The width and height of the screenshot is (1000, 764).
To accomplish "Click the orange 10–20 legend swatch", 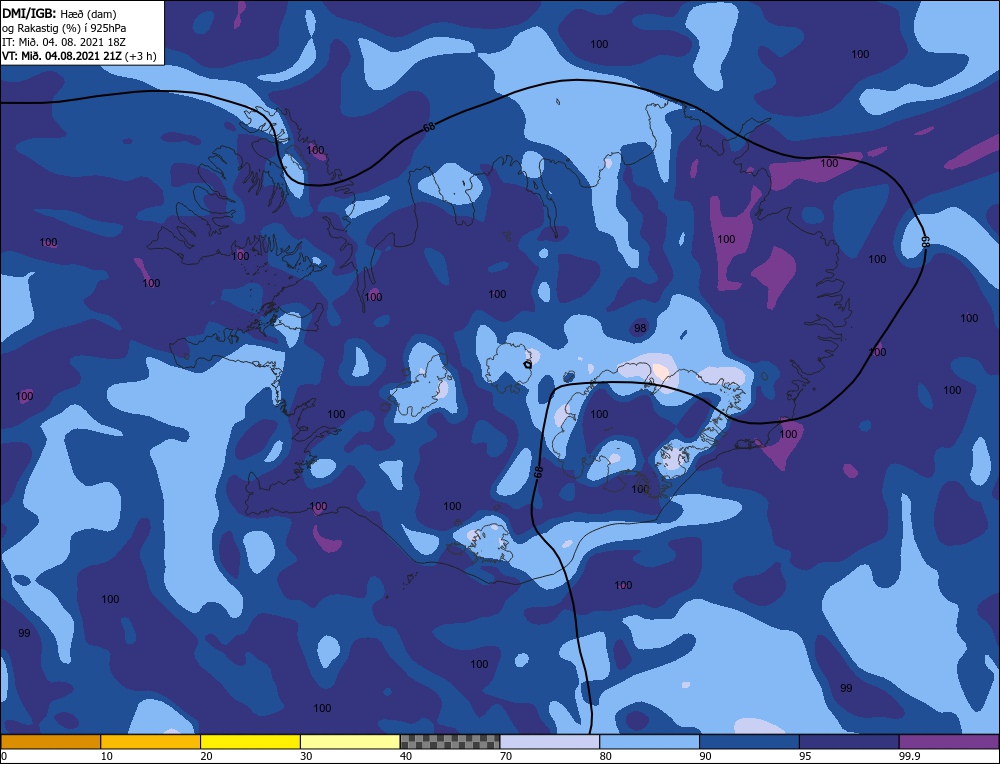I will [x=151, y=741].
